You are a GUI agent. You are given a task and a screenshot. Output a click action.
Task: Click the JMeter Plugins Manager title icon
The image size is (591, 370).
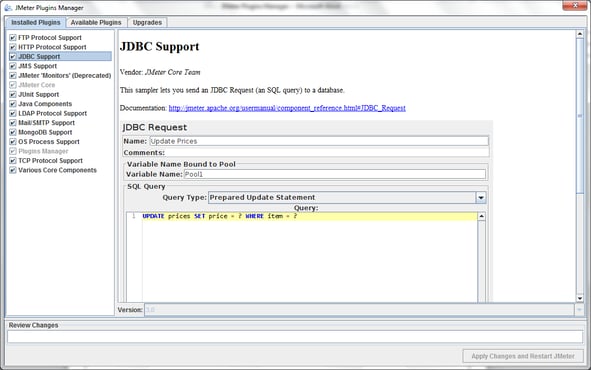tap(8, 8)
